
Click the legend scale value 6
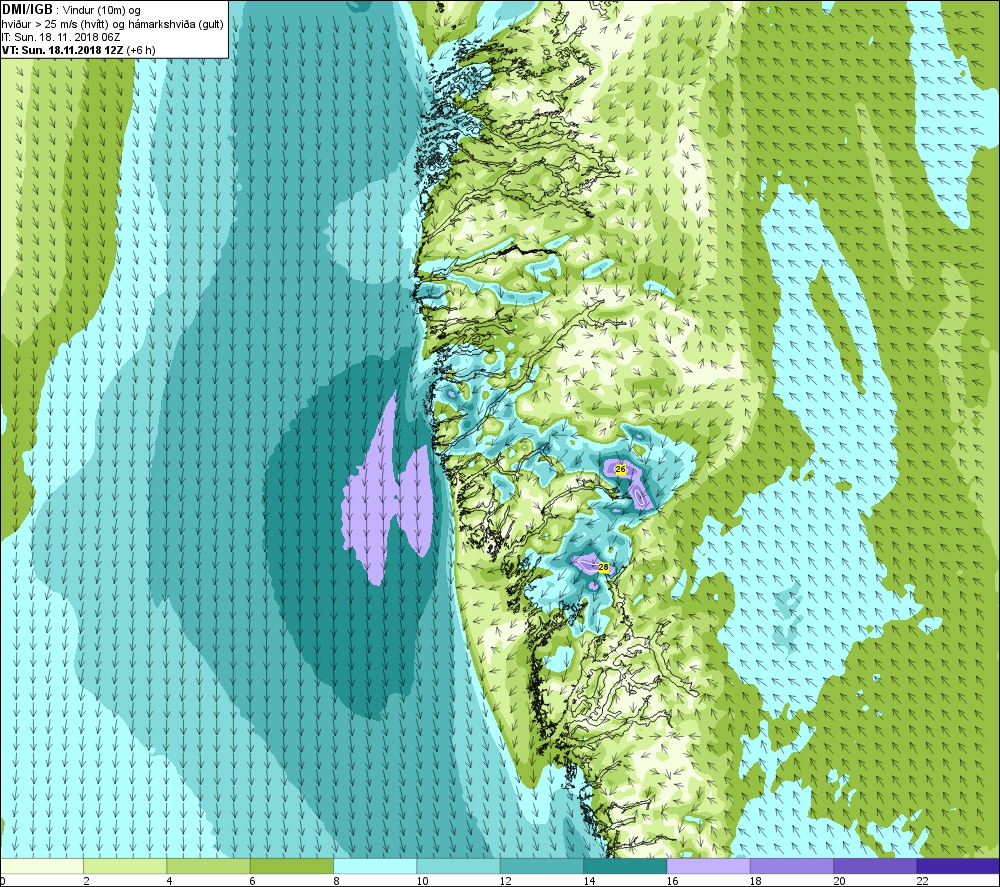coord(253,881)
